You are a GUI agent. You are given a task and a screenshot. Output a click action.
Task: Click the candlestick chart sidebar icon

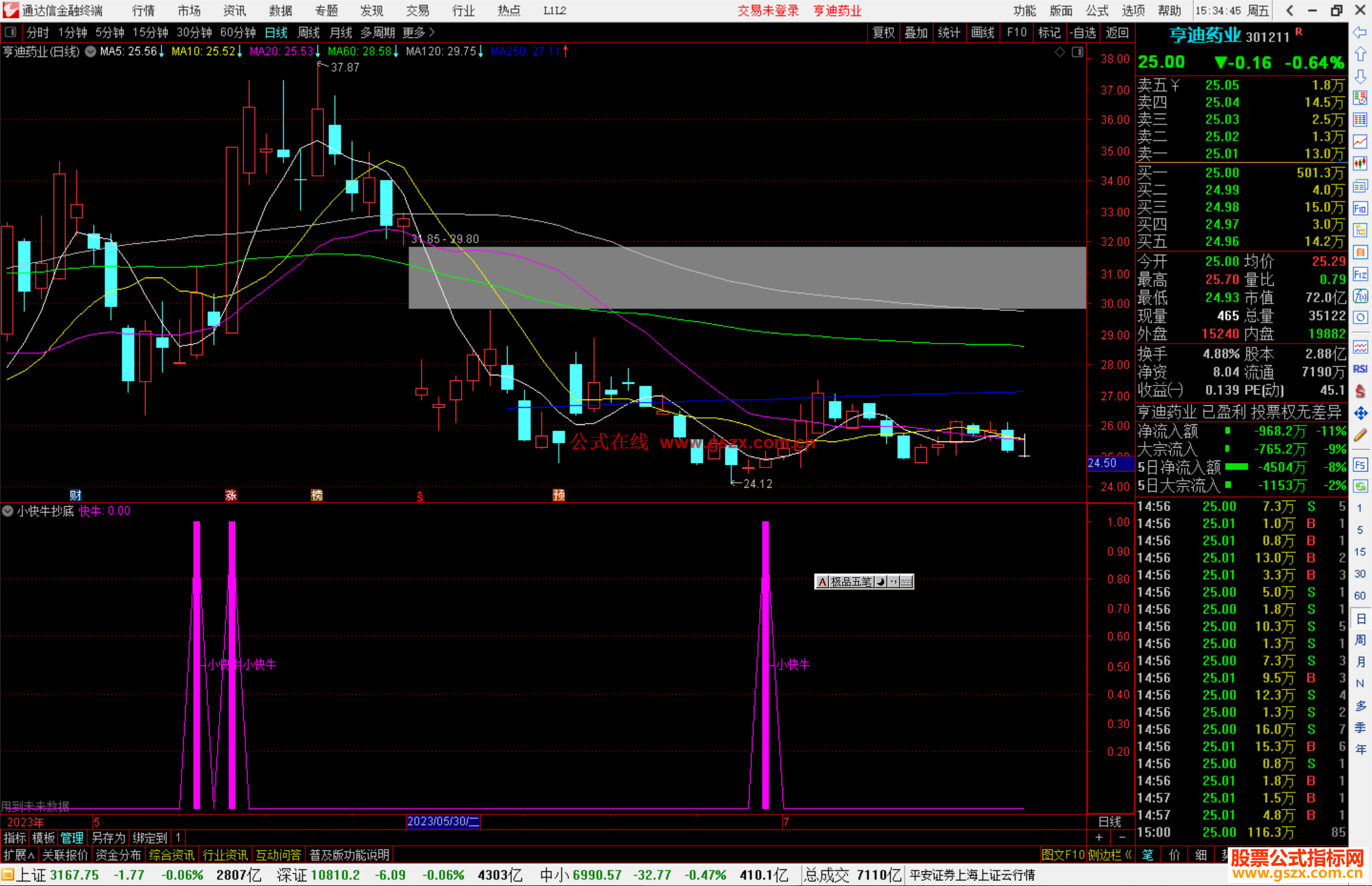tap(1360, 164)
